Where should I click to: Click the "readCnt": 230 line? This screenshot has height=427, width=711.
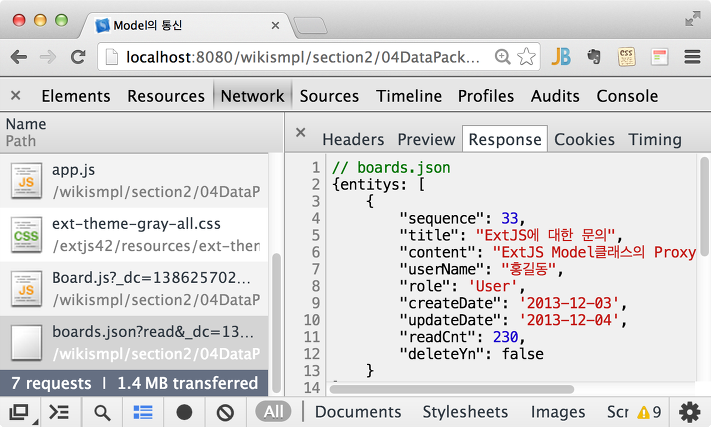(462, 337)
